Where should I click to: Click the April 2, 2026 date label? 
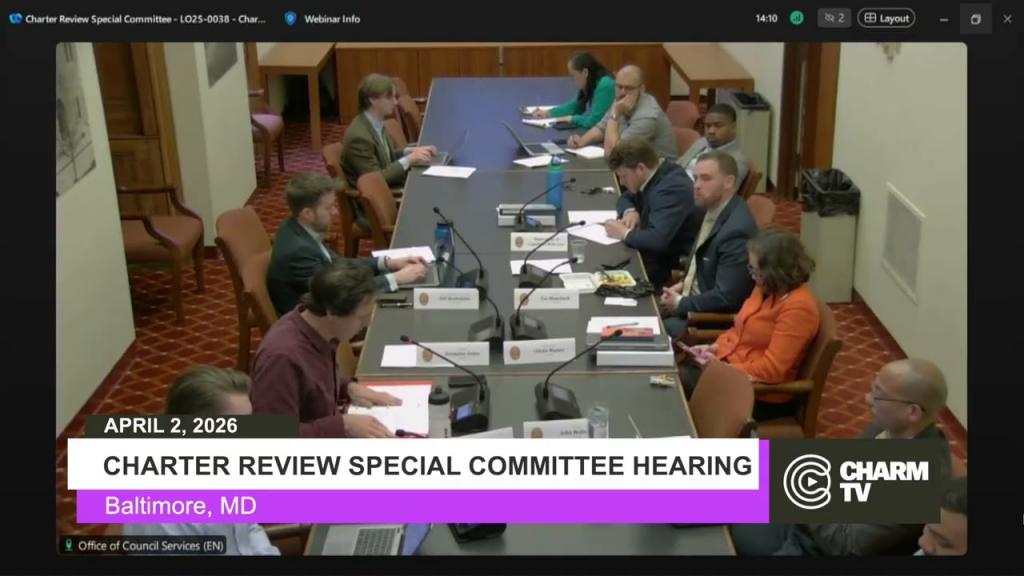coord(170,425)
